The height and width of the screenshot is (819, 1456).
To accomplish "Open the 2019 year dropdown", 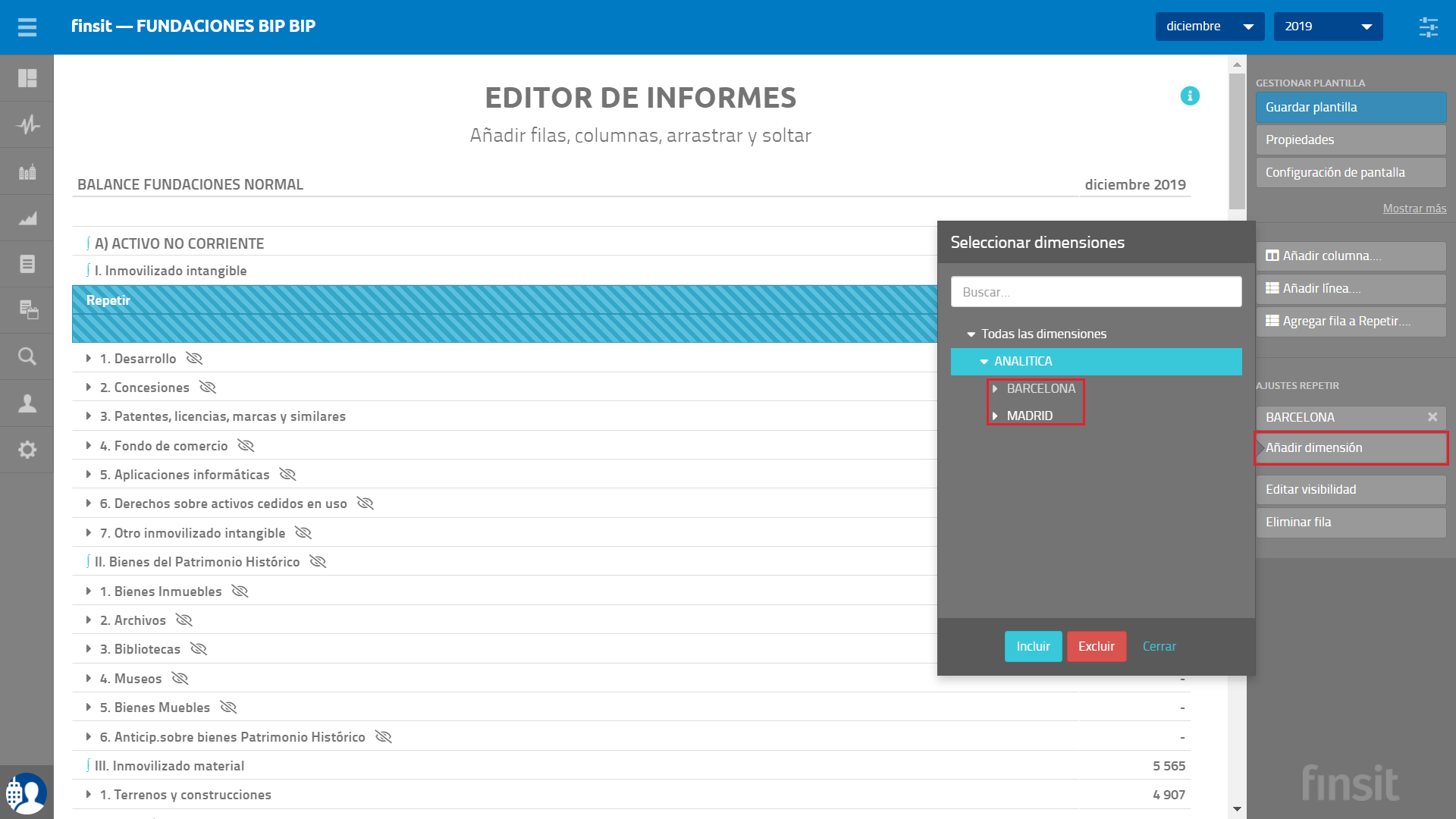I will (x=1328, y=27).
